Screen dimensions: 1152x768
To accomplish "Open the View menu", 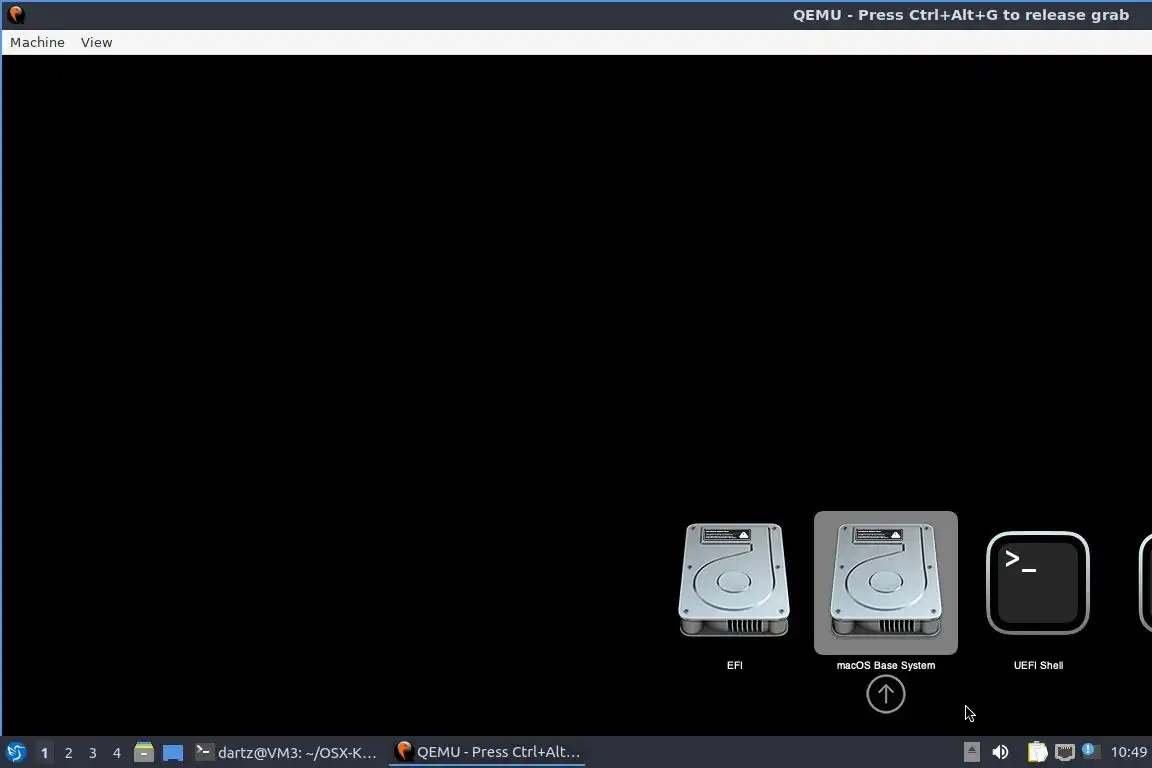I will pyautogui.click(x=96, y=43).
